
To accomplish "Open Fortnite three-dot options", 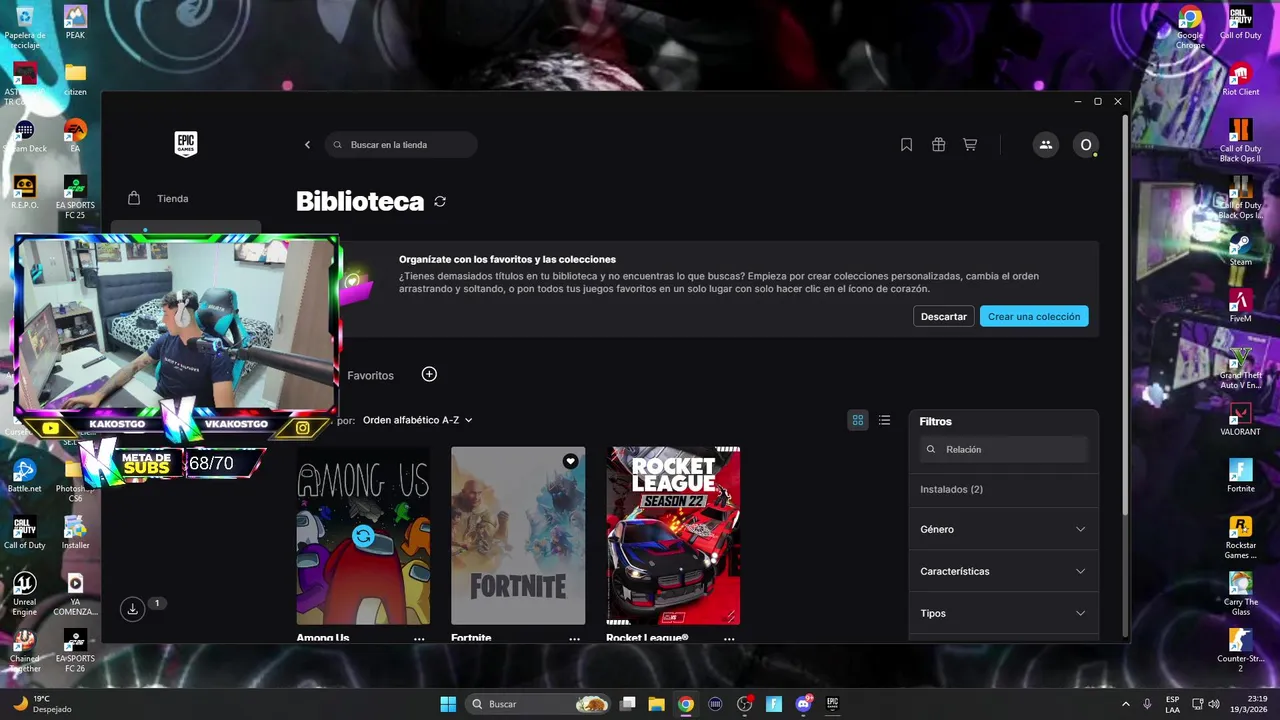I will [574, 638].
